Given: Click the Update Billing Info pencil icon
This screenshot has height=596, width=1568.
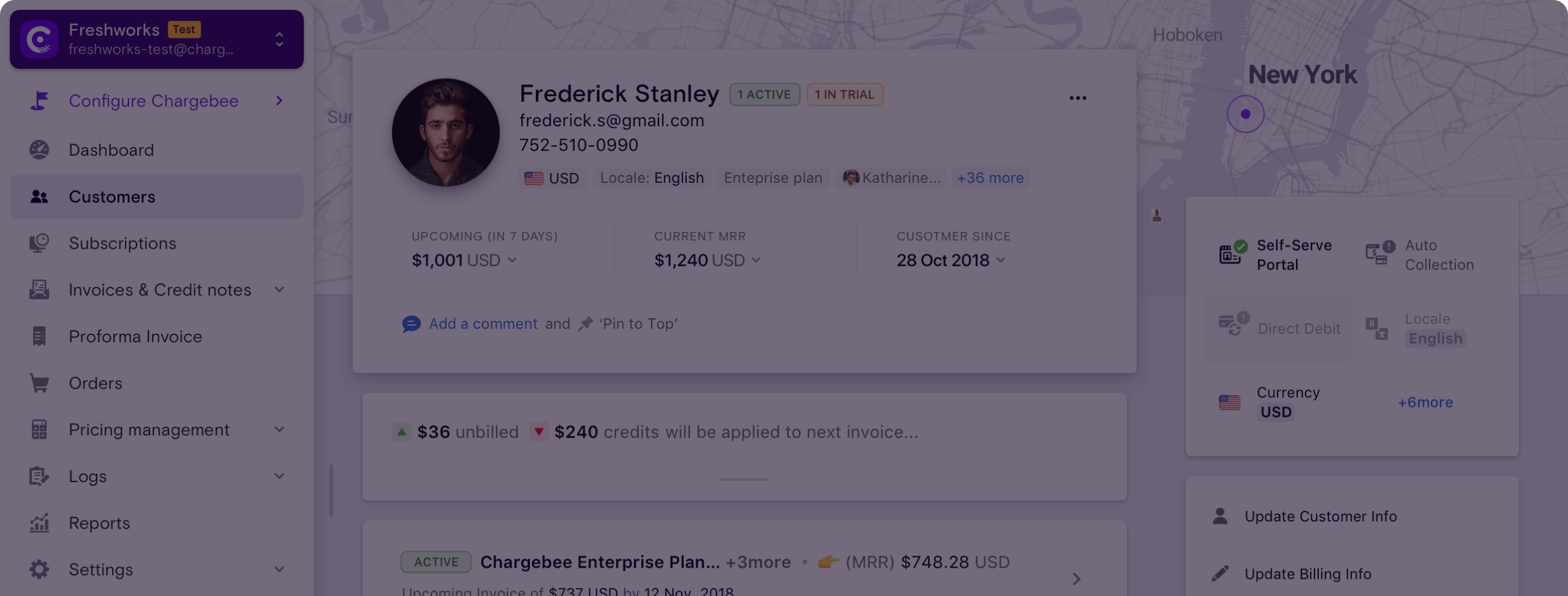Looking at the screenshot, I should pyautogui.click(x=1220, y=574).
